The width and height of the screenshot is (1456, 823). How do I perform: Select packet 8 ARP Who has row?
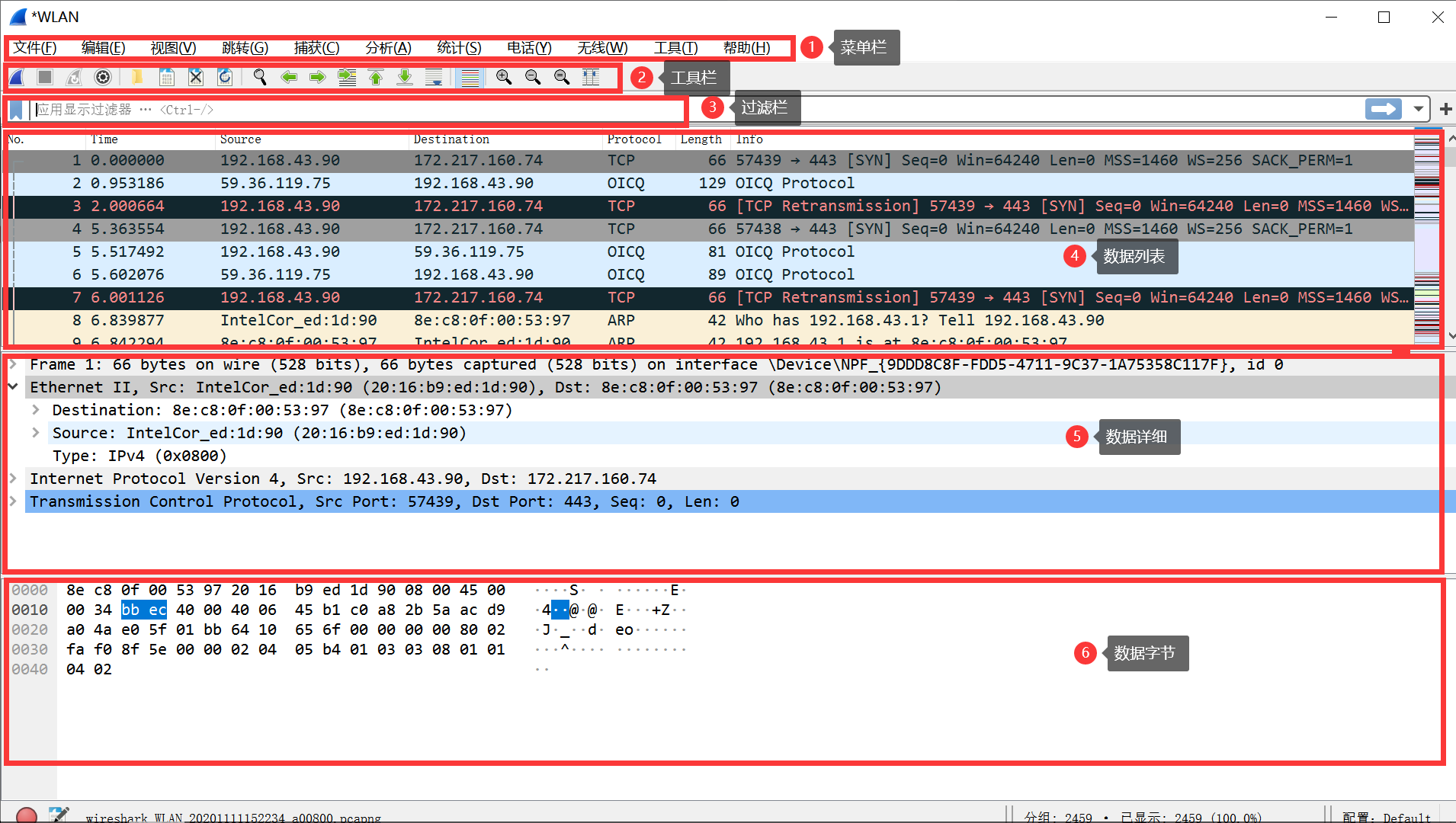point(709,320)
